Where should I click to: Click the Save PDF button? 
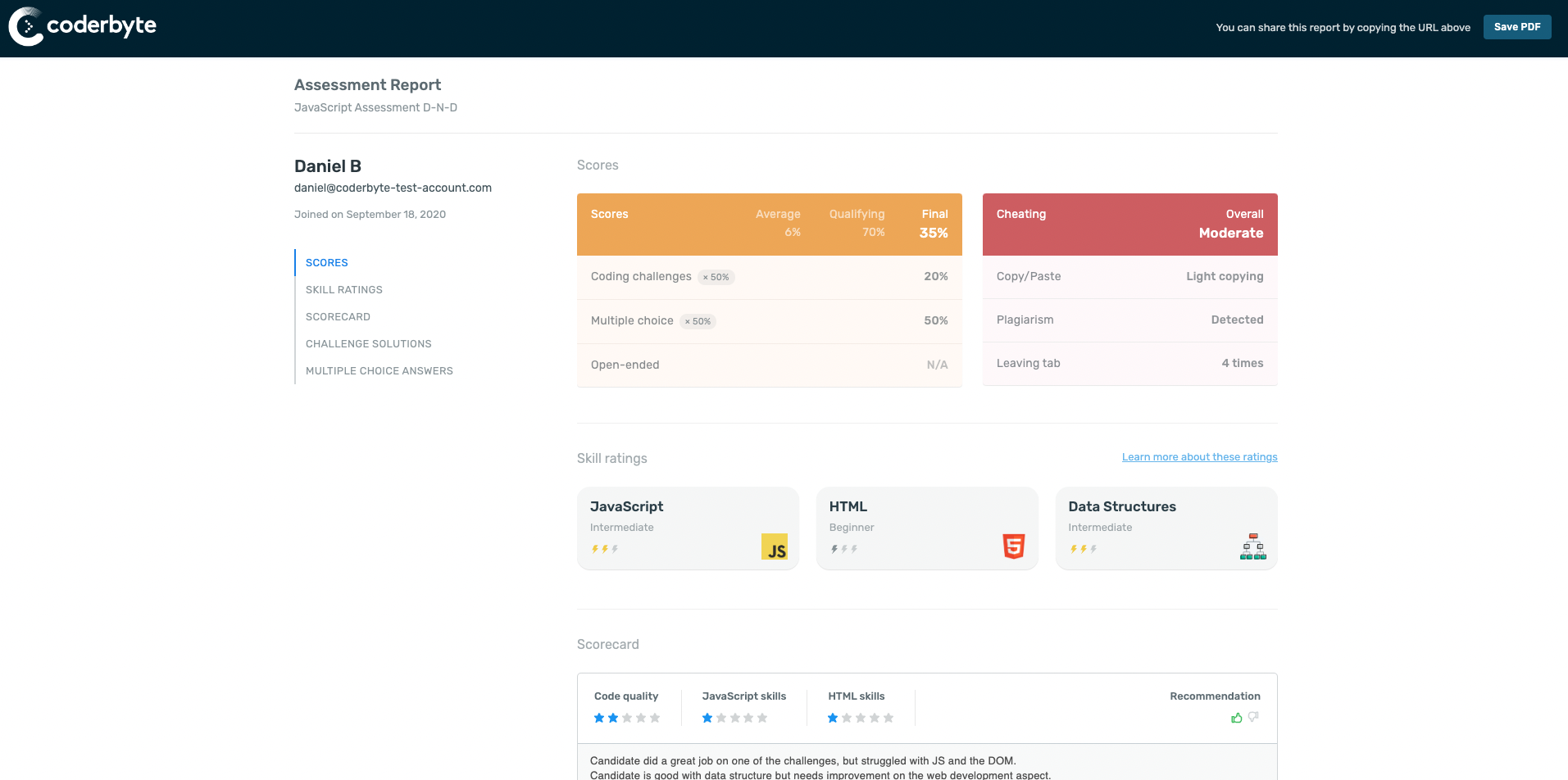click(1516, 26)
